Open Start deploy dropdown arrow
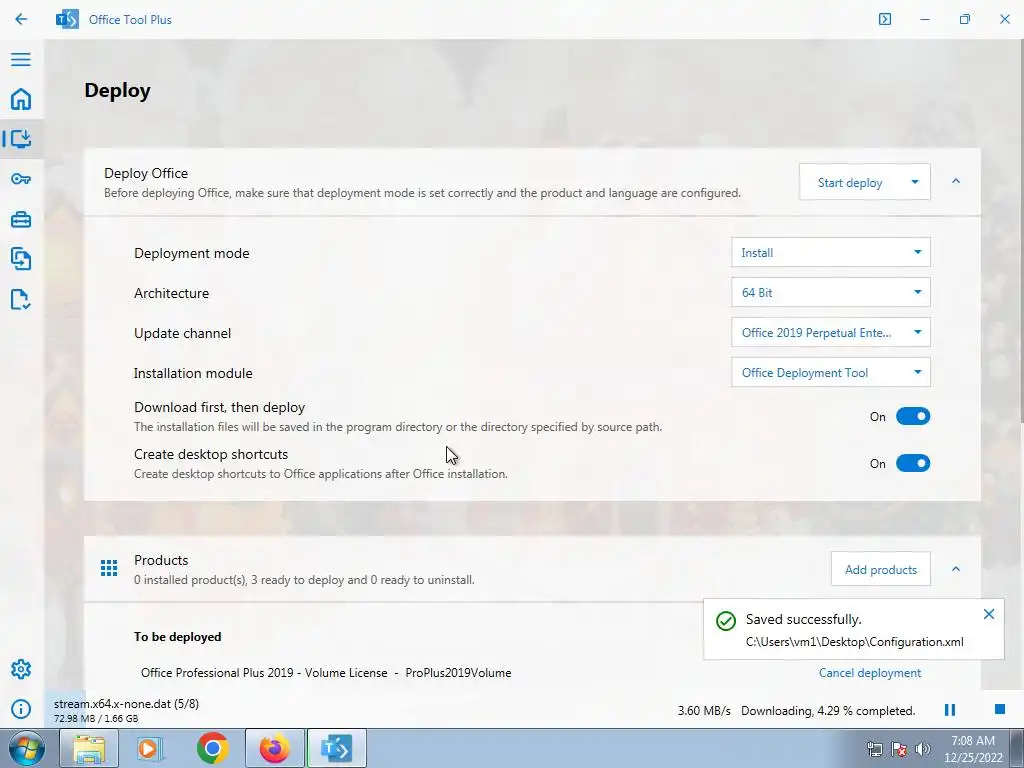1024x768 pixels. click(915, 182)
